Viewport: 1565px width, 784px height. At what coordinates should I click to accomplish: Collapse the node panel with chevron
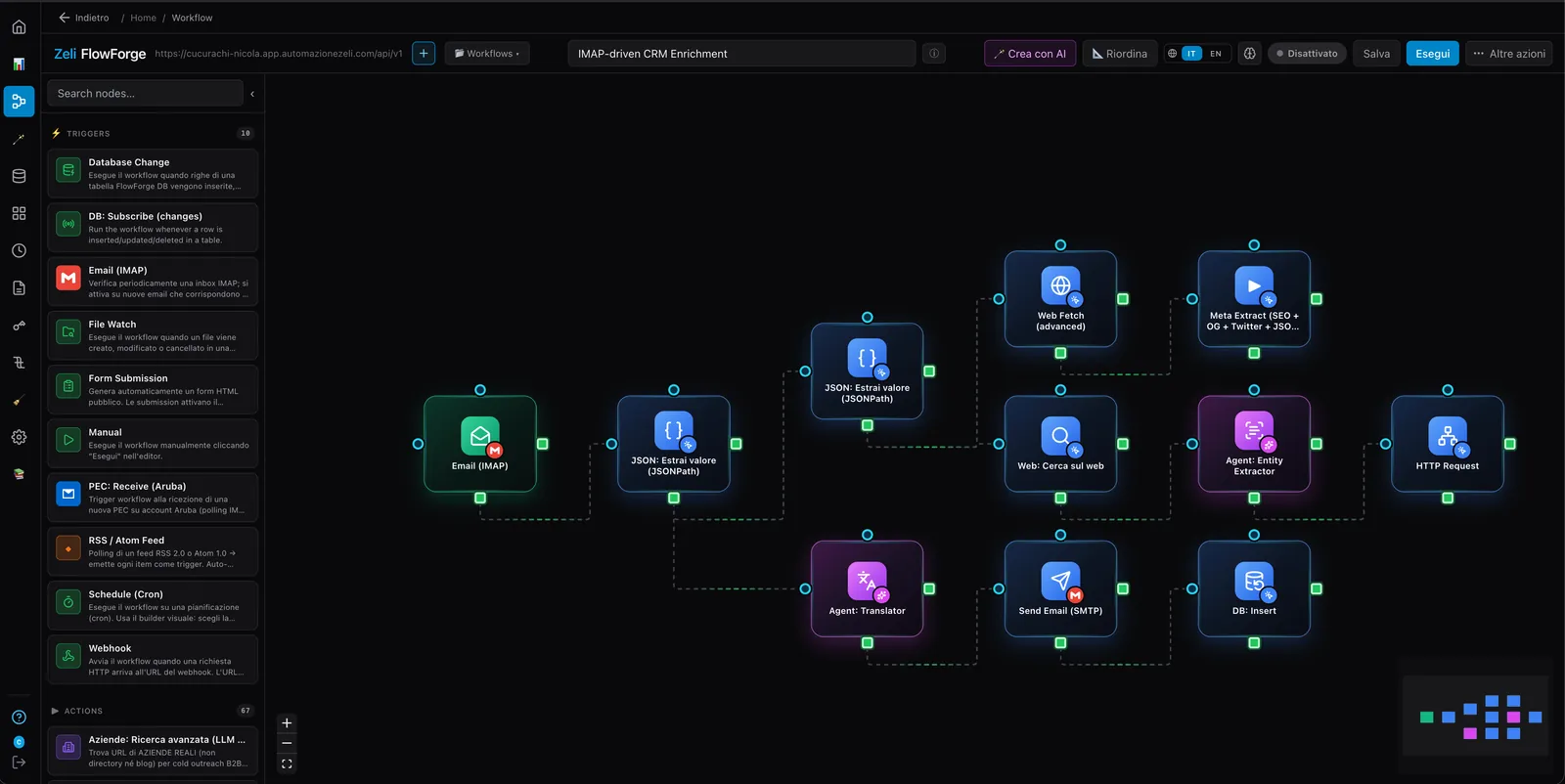[x=252, y=94]
